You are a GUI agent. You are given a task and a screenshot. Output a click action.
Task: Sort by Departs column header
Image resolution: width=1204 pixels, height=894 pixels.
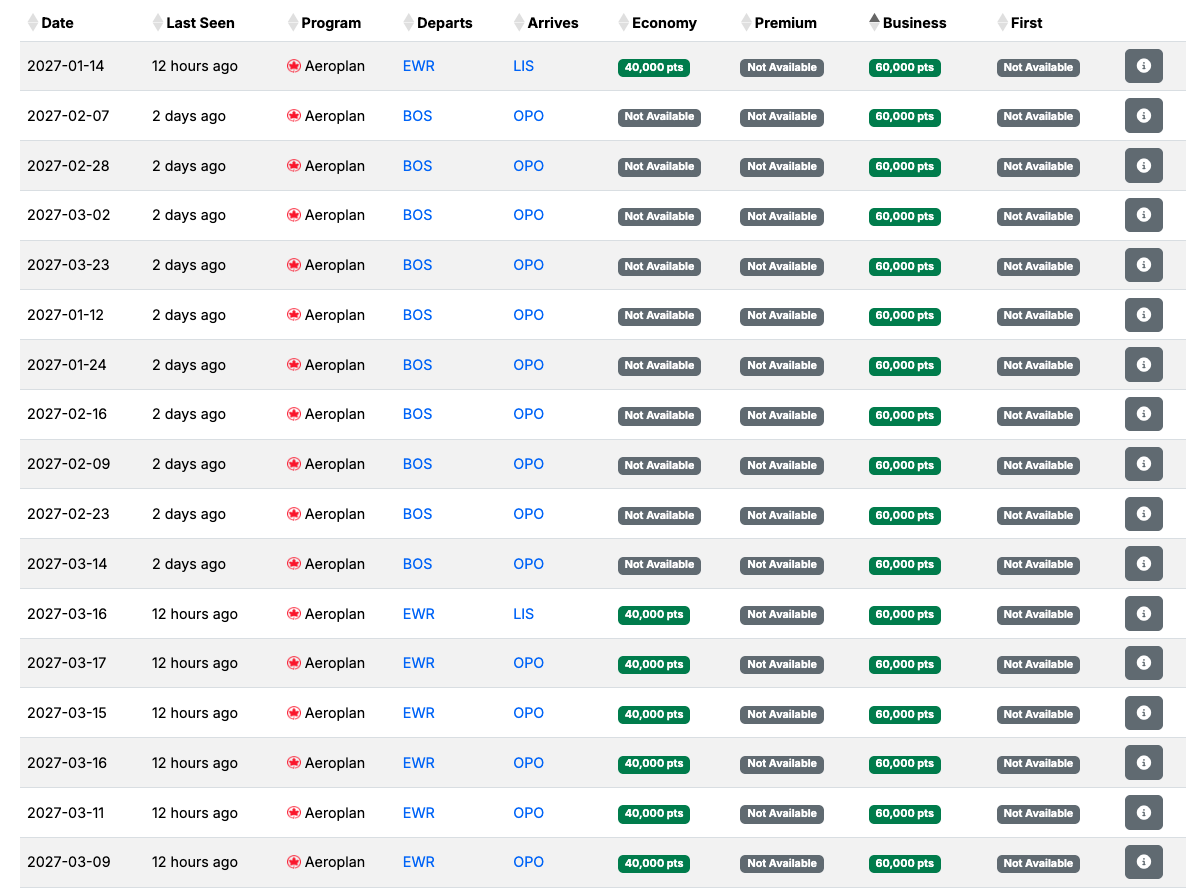[x=438, y=22]
